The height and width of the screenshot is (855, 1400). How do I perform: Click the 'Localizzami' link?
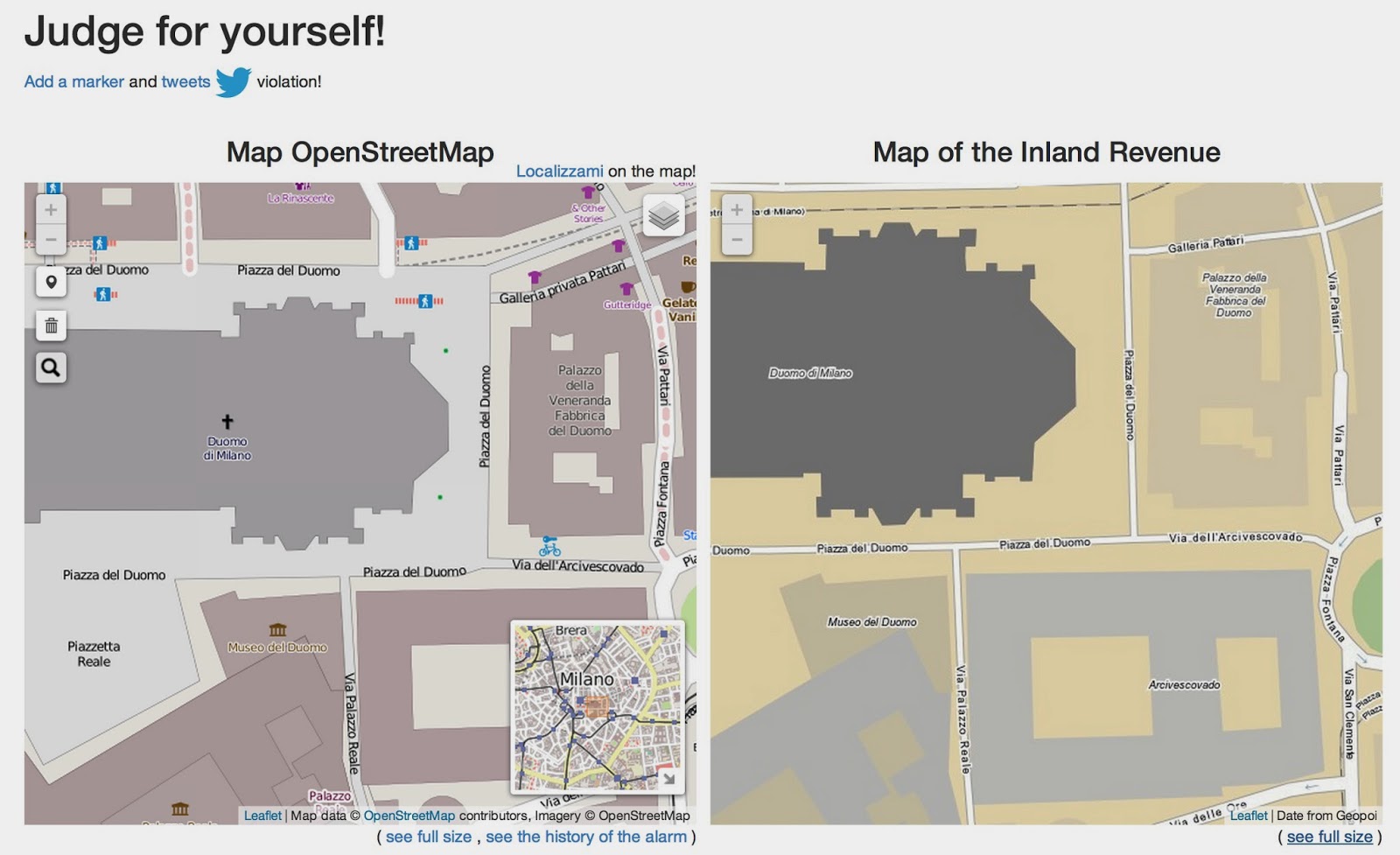pyautogui.click(x=559, y=172)
